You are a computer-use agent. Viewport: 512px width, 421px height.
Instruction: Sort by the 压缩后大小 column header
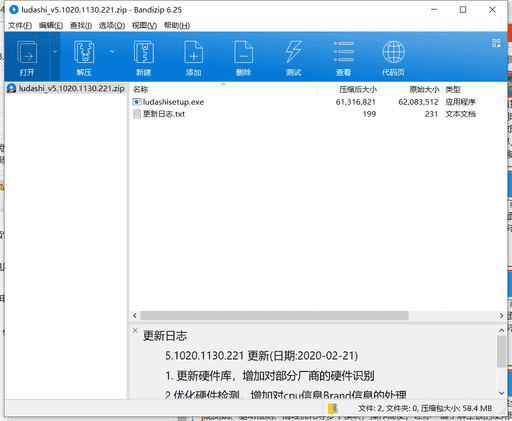point(348,89)
